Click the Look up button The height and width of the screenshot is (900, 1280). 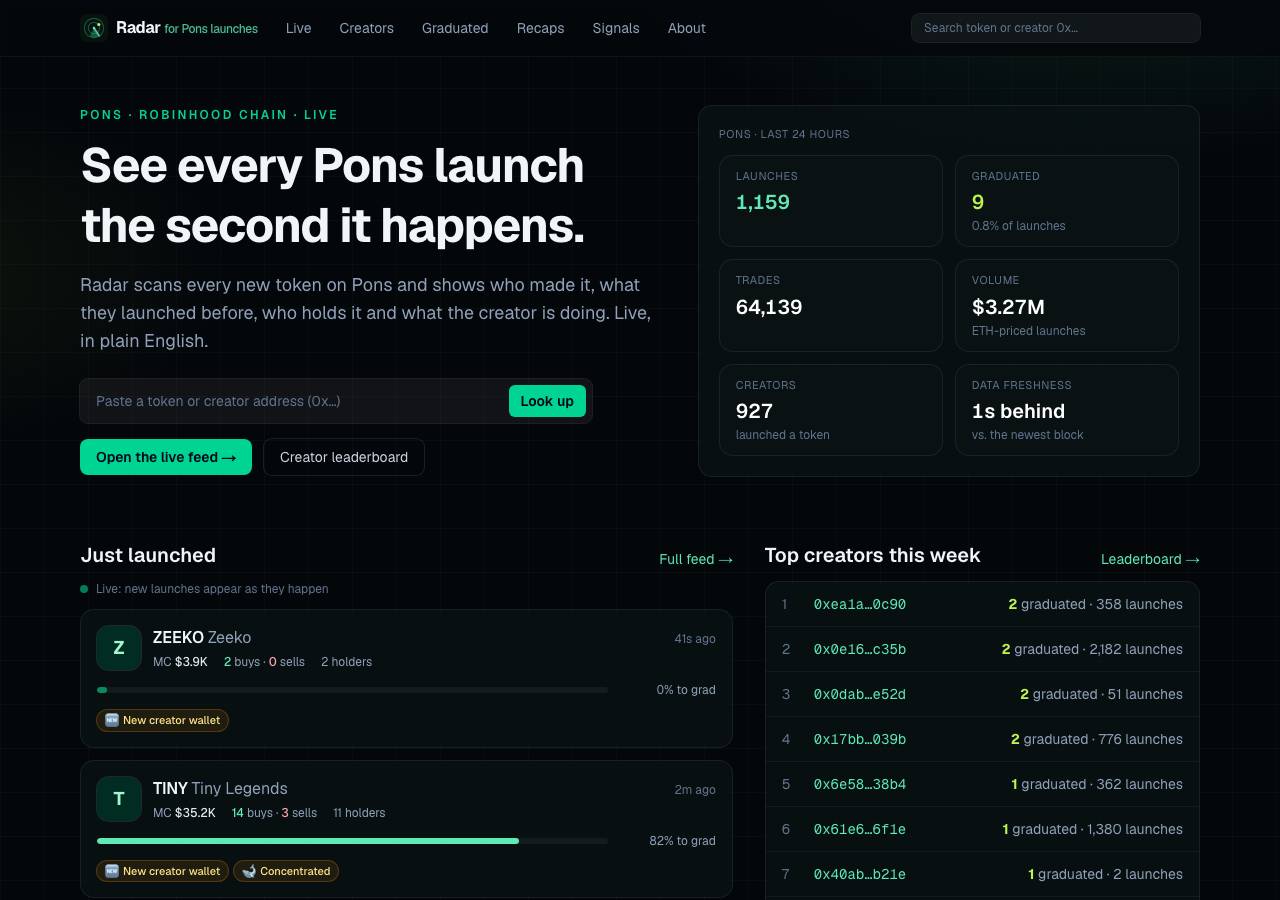point(547,401)
